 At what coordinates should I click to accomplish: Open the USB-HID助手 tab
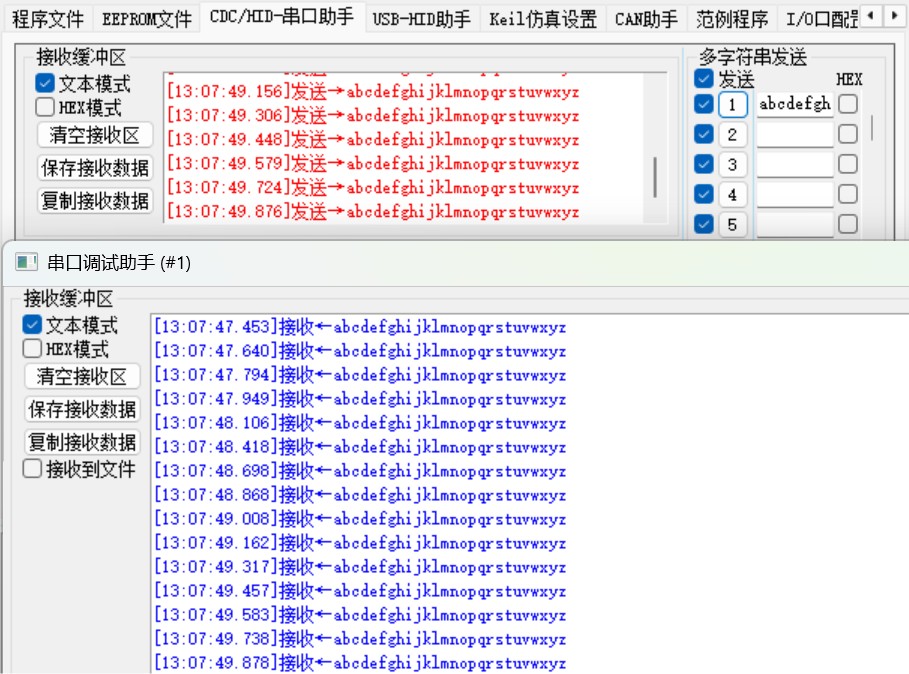[421, 19]
